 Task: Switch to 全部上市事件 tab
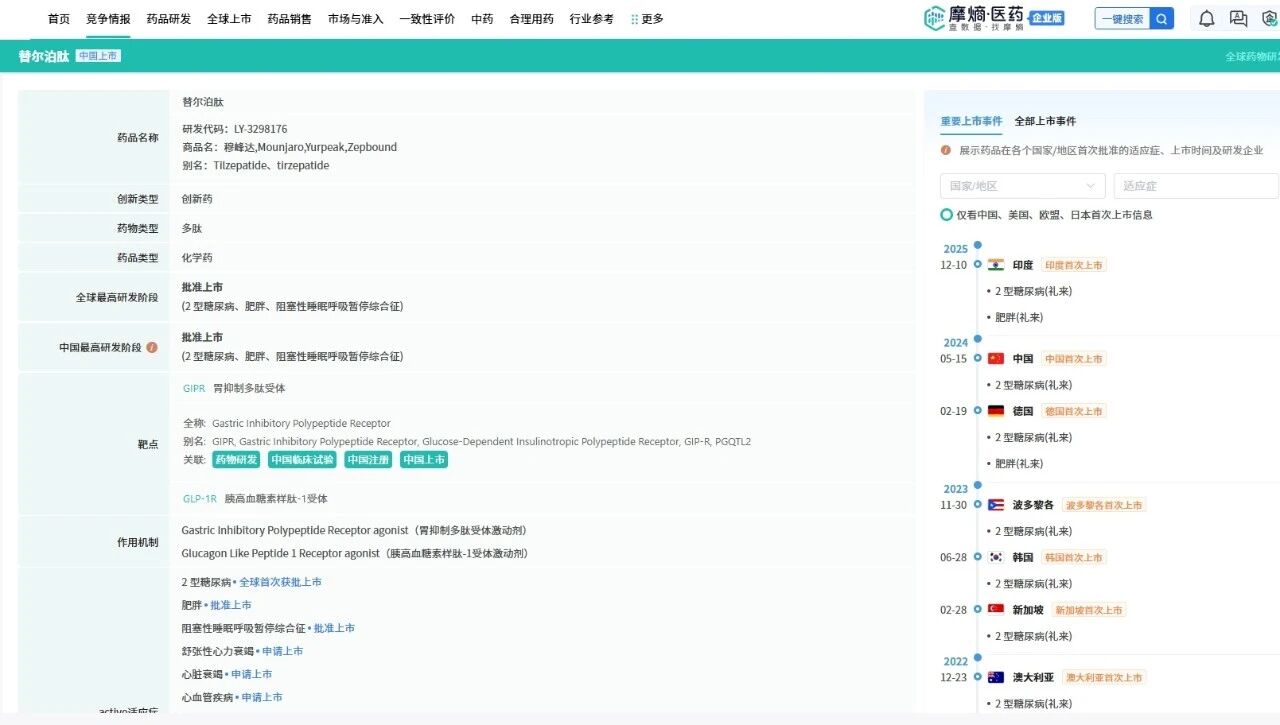1045,121
